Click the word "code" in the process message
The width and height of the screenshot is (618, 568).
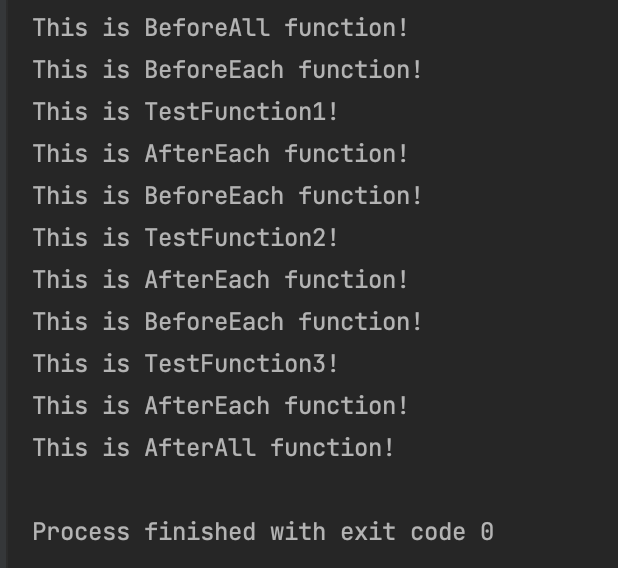point(438,532)
